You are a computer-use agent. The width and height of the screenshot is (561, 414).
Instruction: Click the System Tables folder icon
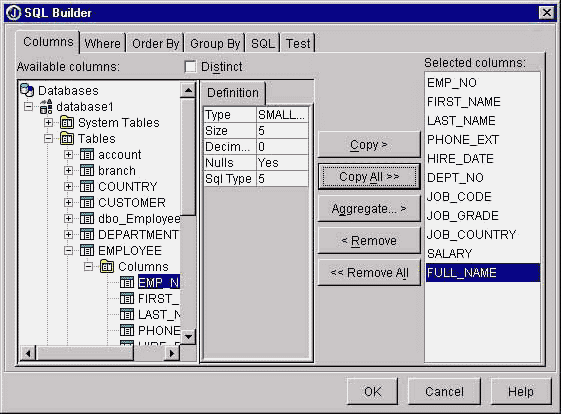pyautogui.click(x=67, y=123)
